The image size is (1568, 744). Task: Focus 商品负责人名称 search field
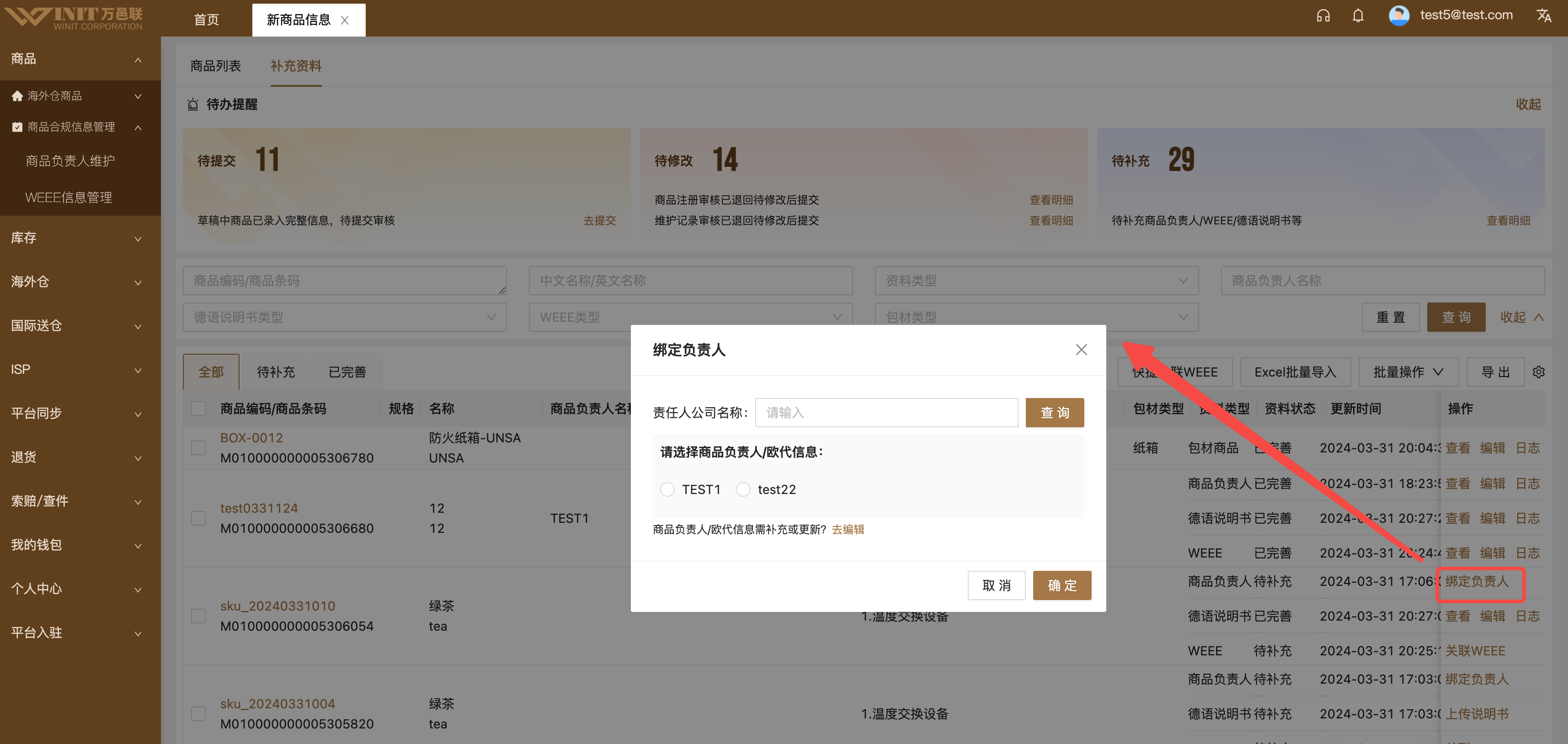(x=1382, y=281)
